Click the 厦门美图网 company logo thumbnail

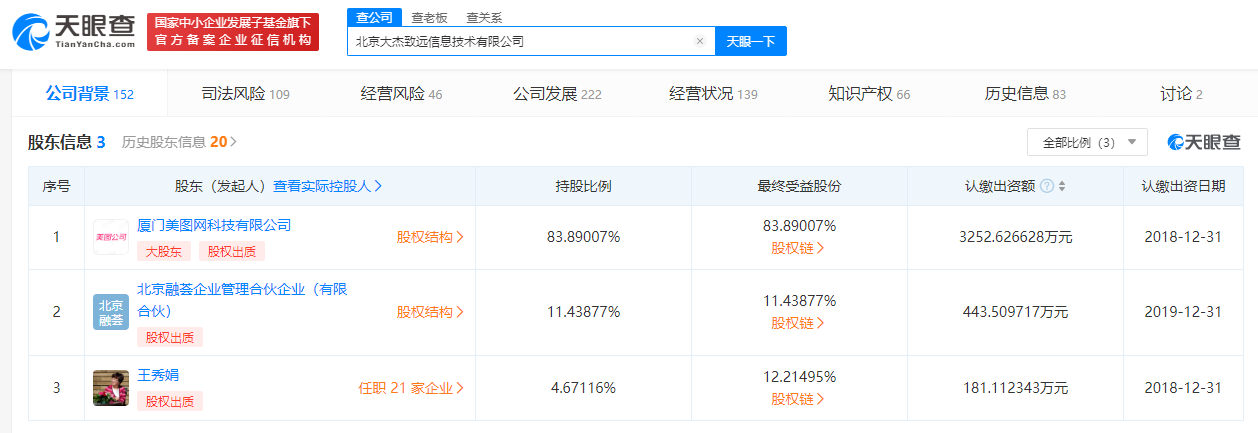click(111, 238)
